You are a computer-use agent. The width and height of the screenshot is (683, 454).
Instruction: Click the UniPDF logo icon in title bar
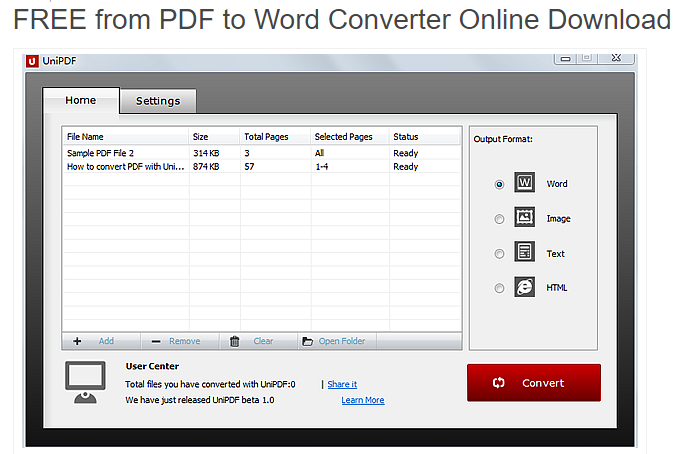pos(32,61)
